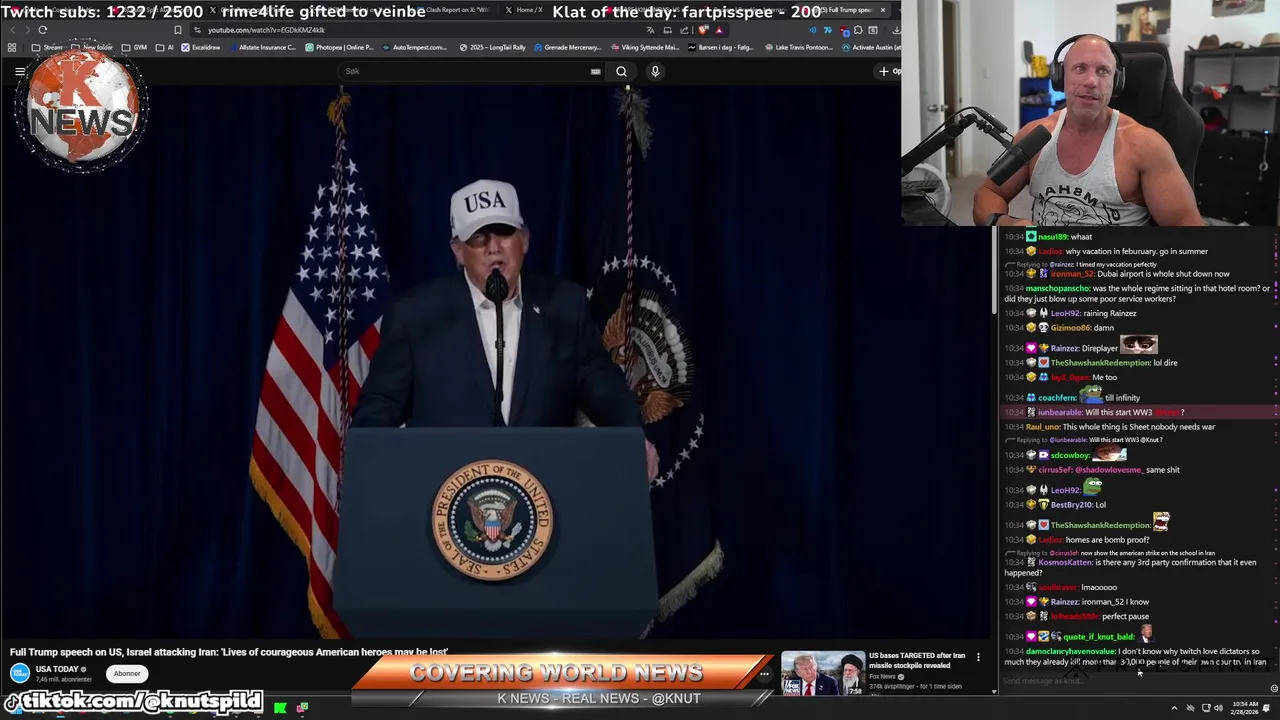Open the chat emoji picker icon
This screenshot has height=720, width=1280.
[x=1273, y=688]
